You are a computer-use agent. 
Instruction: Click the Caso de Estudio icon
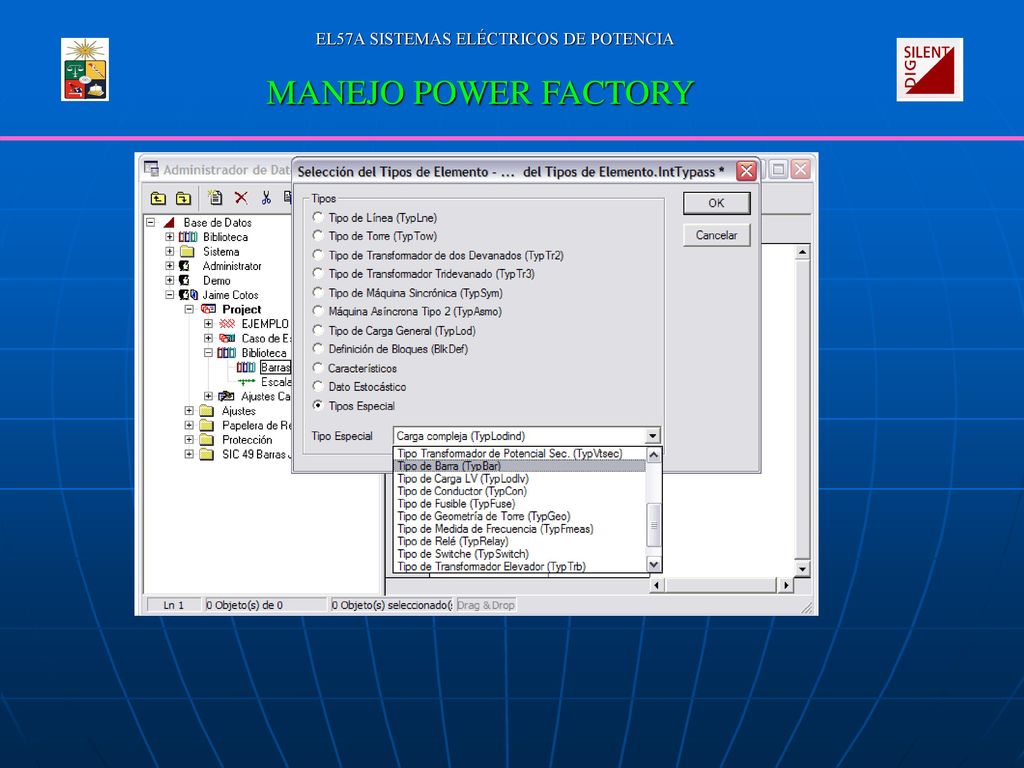tap(227, 338)
